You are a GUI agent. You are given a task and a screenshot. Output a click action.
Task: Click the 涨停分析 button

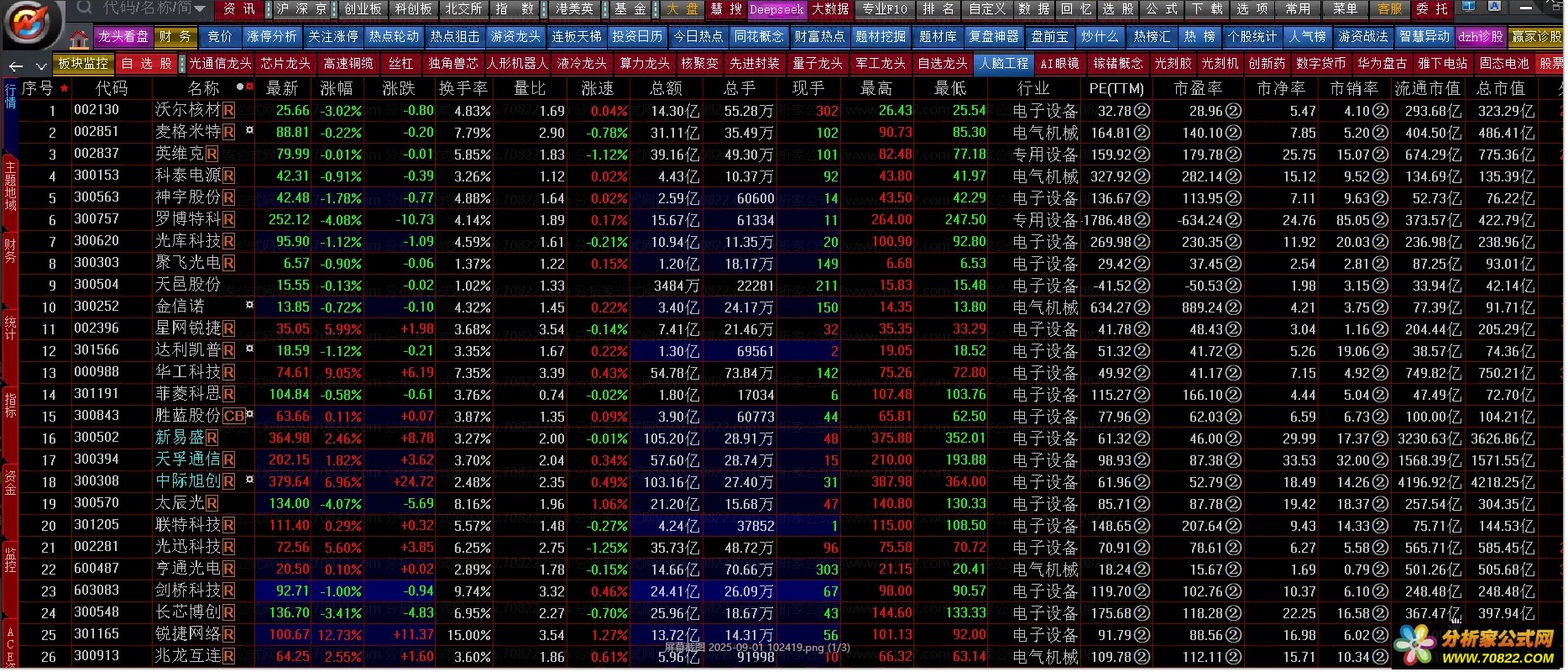[271, 37]
